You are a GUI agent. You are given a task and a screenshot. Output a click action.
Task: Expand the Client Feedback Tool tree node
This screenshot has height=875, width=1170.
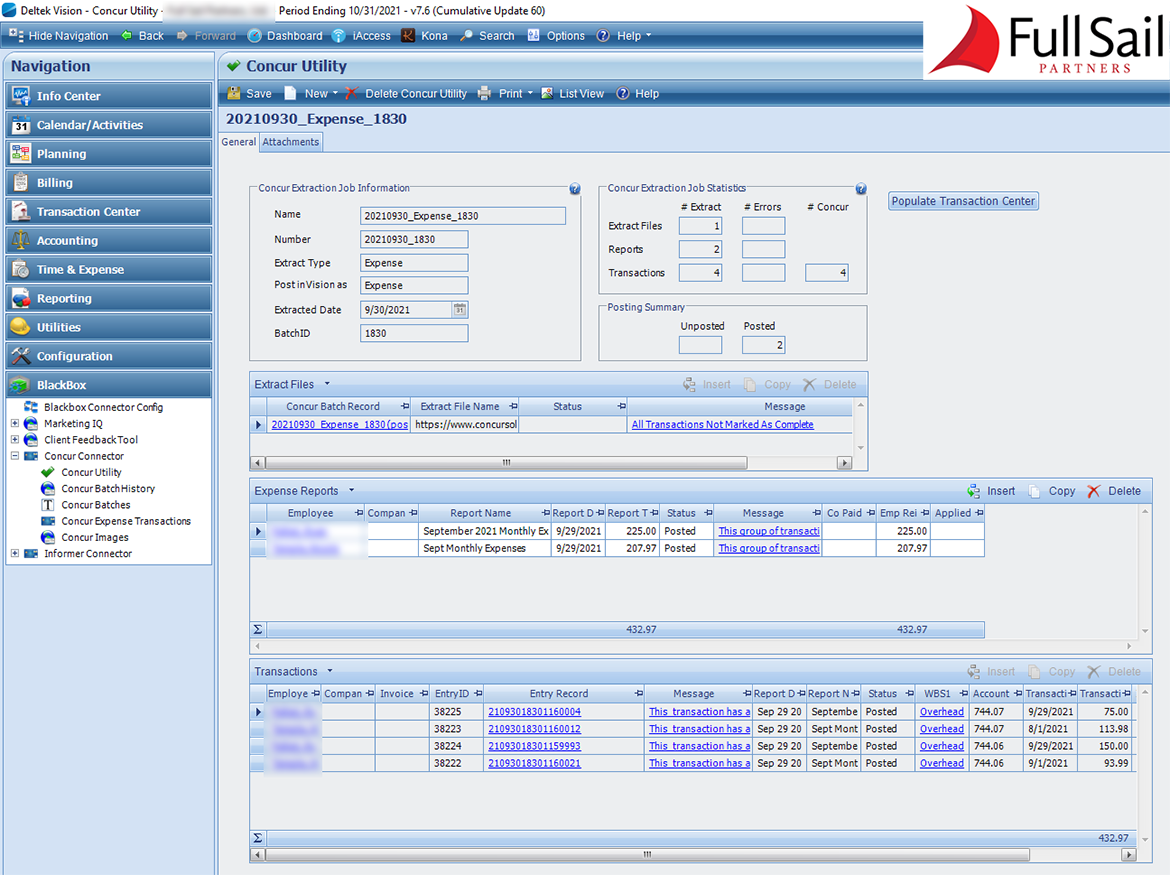pyautogui.click(x=15, y=439)
